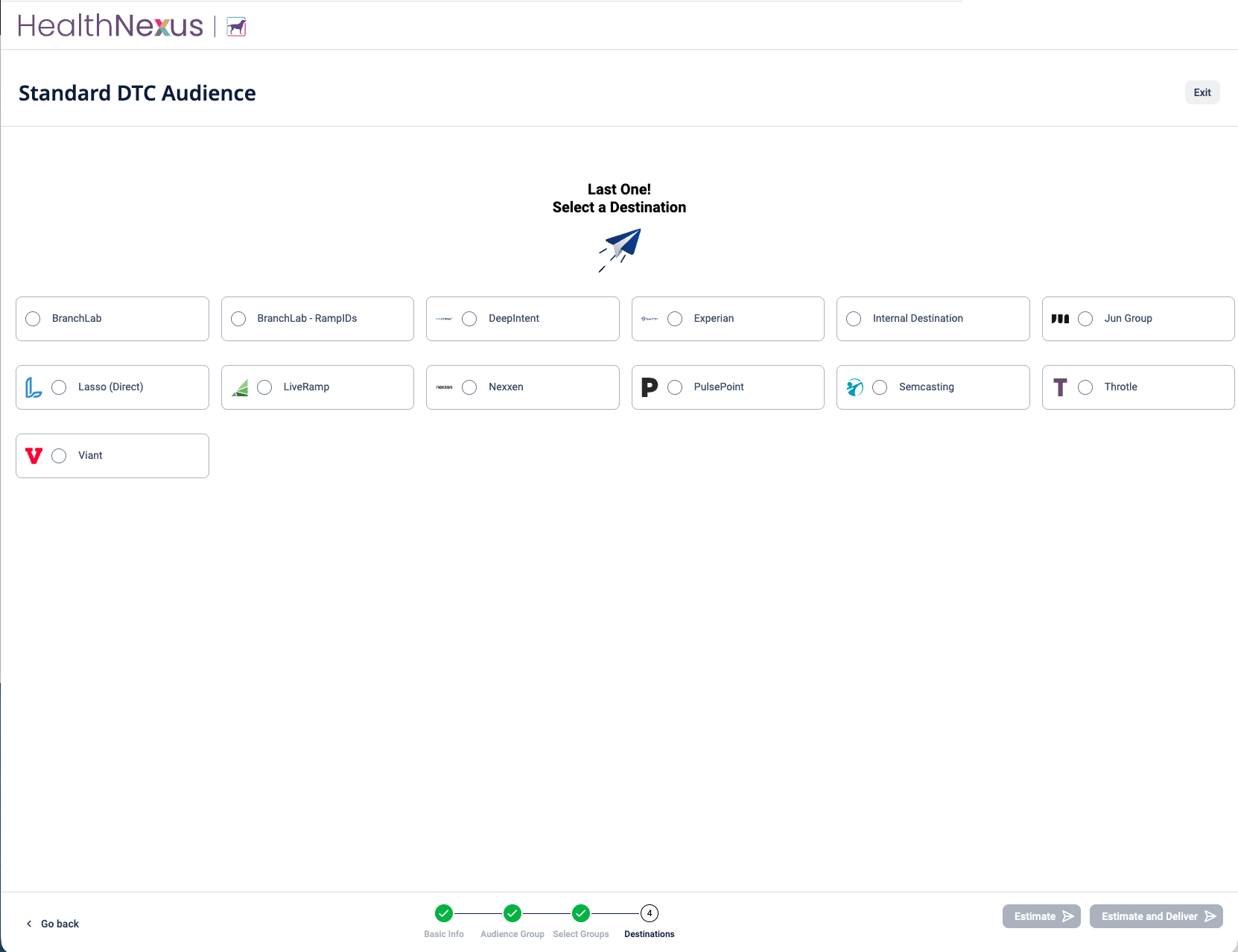This screenshot has height=952, width=1238.
Task: Go to the Basic Info step
Action: coord(444,913)
